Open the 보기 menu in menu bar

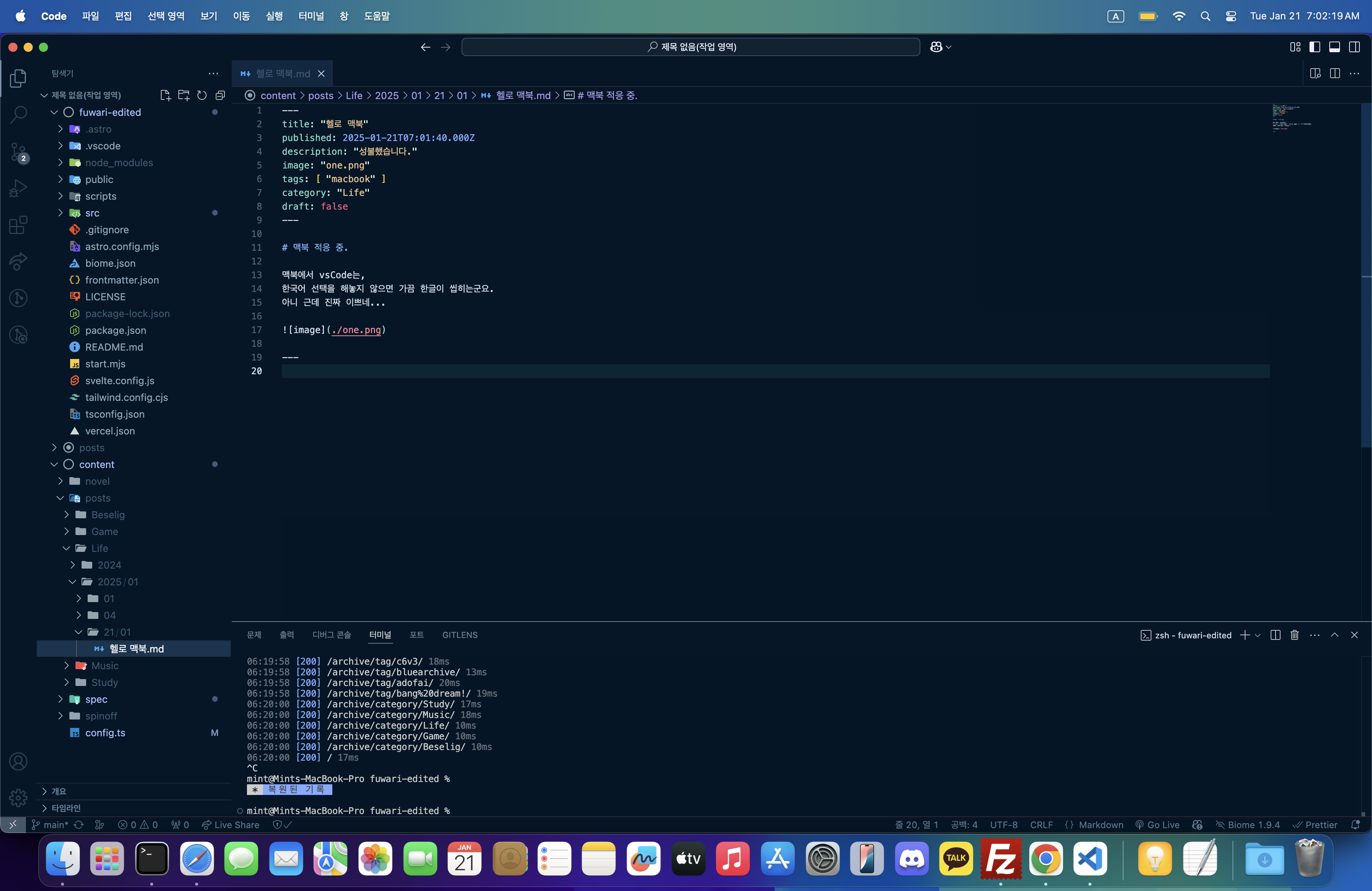coord(209,16)
